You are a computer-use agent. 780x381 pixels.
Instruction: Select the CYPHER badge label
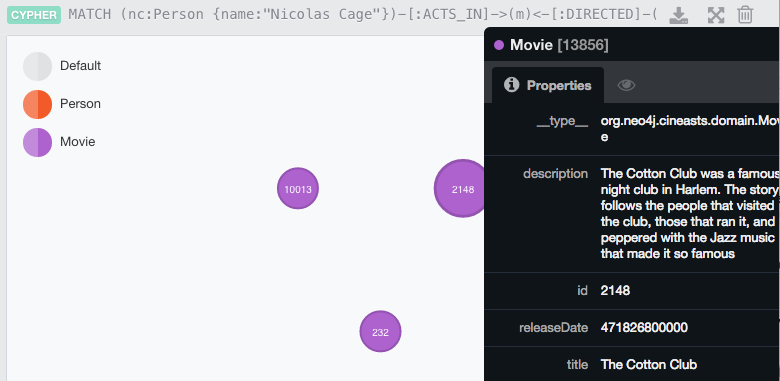[x=34, y=15]
